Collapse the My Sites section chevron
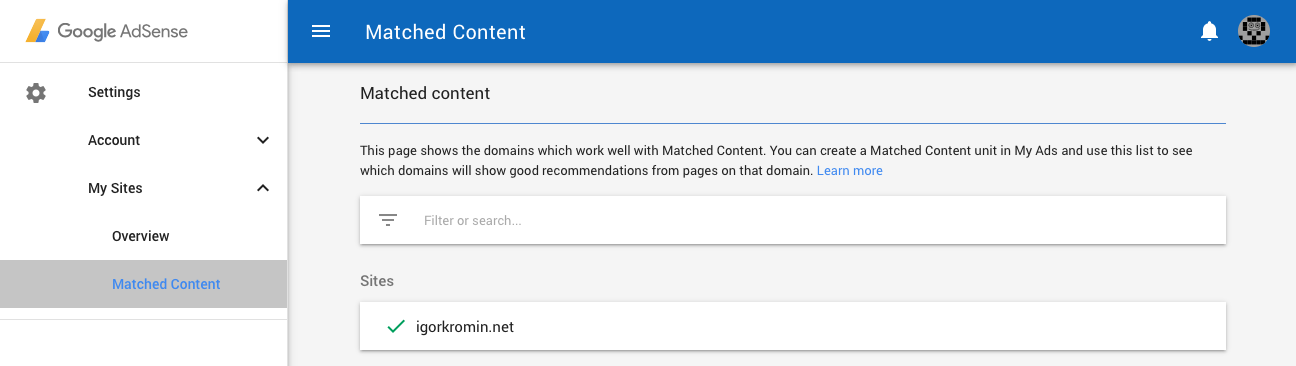The height and width of the screenshot is (366, 1296). [263, 188]
